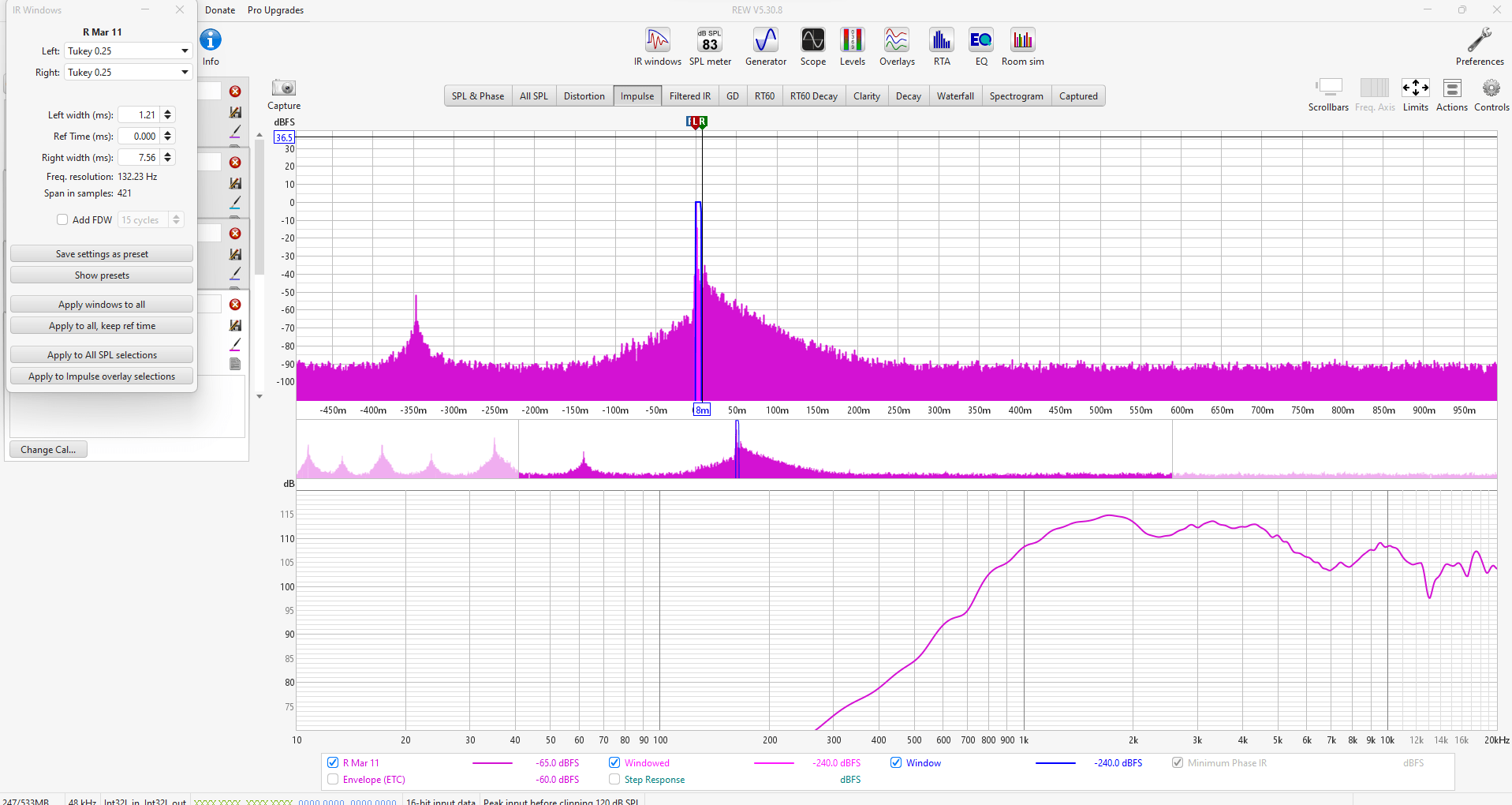Click Apply to All SPL selections
The height and width of the screenshot is (805, 1512).
click(x=102, y=355)
